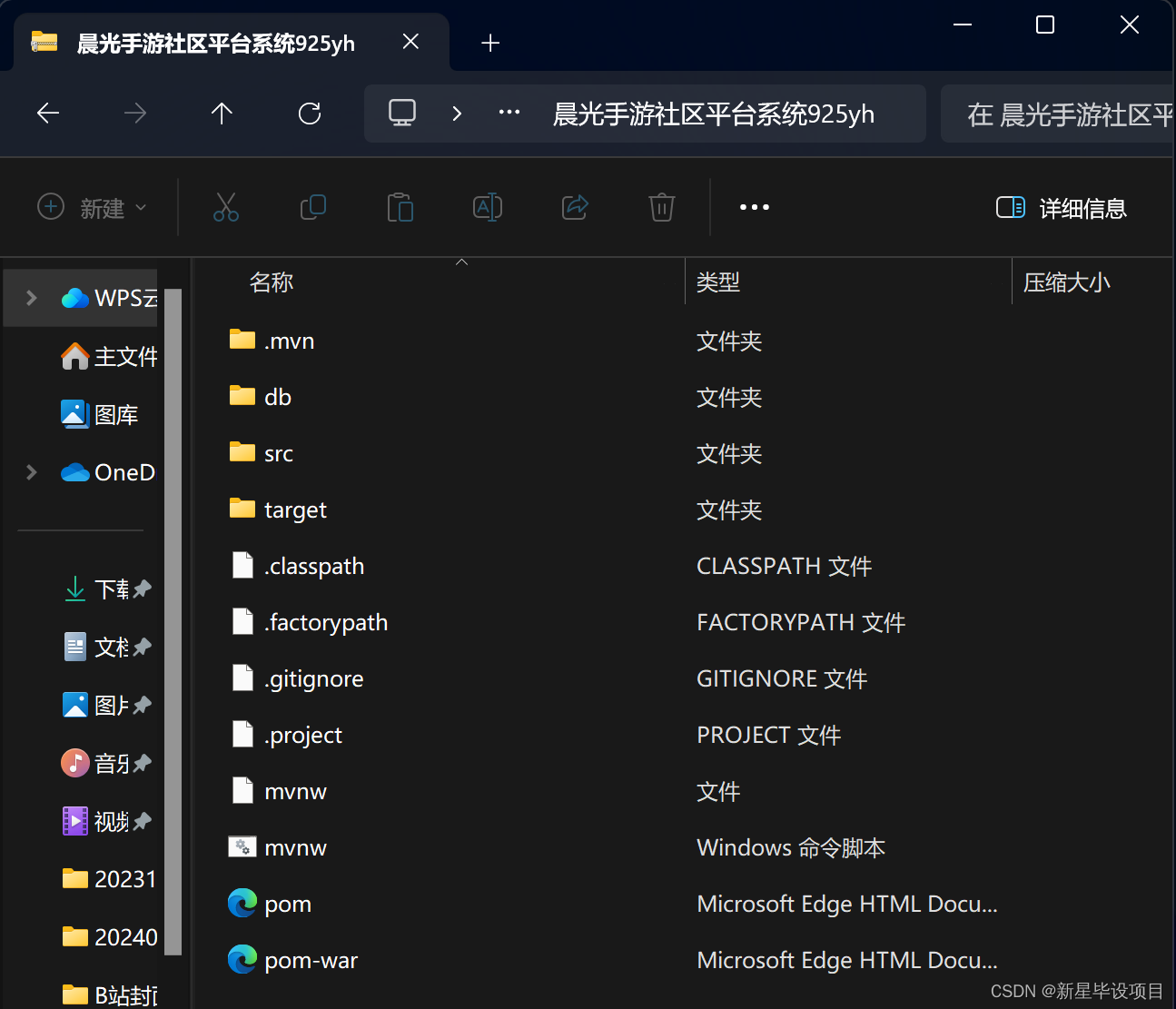The image size is (1176, 1009).
Task: Open 图库 Gallery in the sidebar
Action: pyautogui.click(x=100, y=414)
